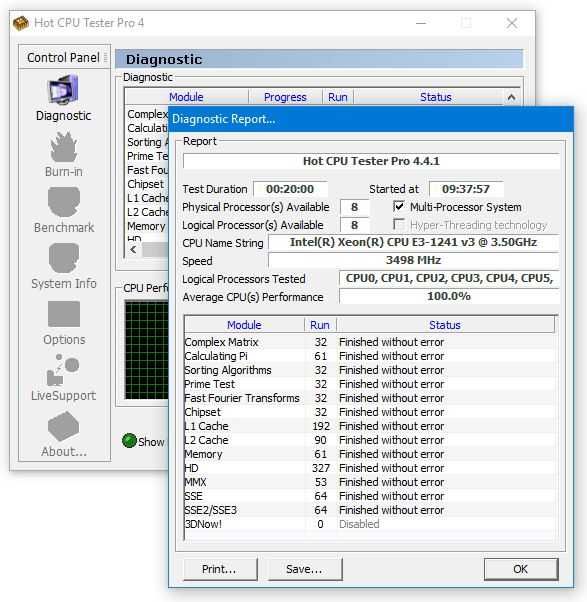Screen dimensions: 587x602
Task: Open the About... box icon
Action: click(x=63, y=426)
